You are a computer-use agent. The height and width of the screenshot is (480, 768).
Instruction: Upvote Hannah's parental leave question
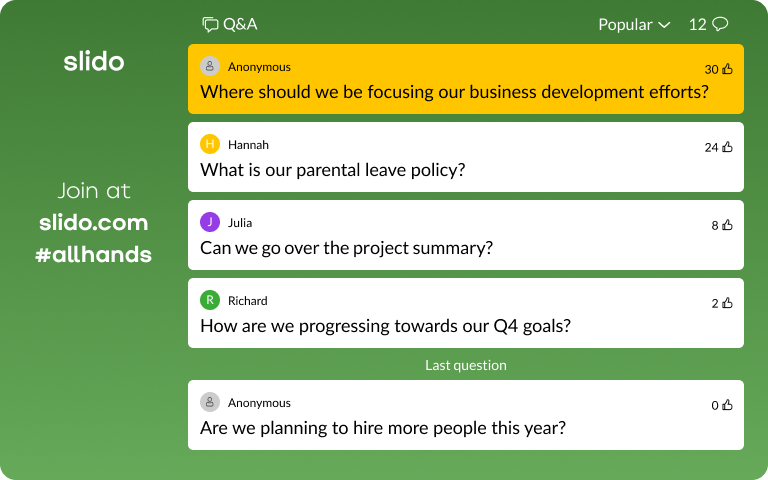(x=727, y=147)
